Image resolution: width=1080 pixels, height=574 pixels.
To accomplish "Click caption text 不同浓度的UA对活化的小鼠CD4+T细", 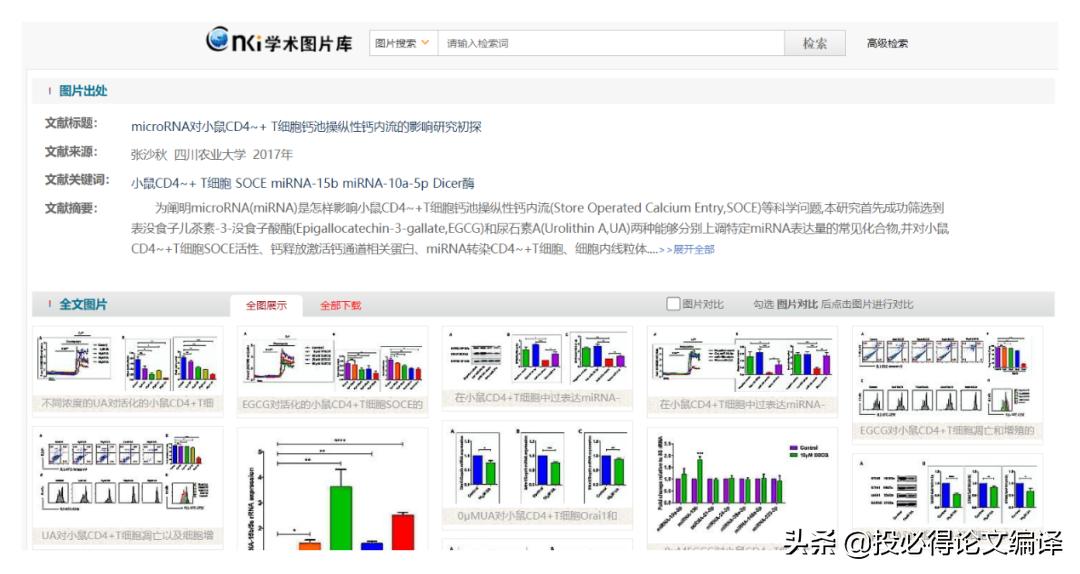I will (128, 403).
